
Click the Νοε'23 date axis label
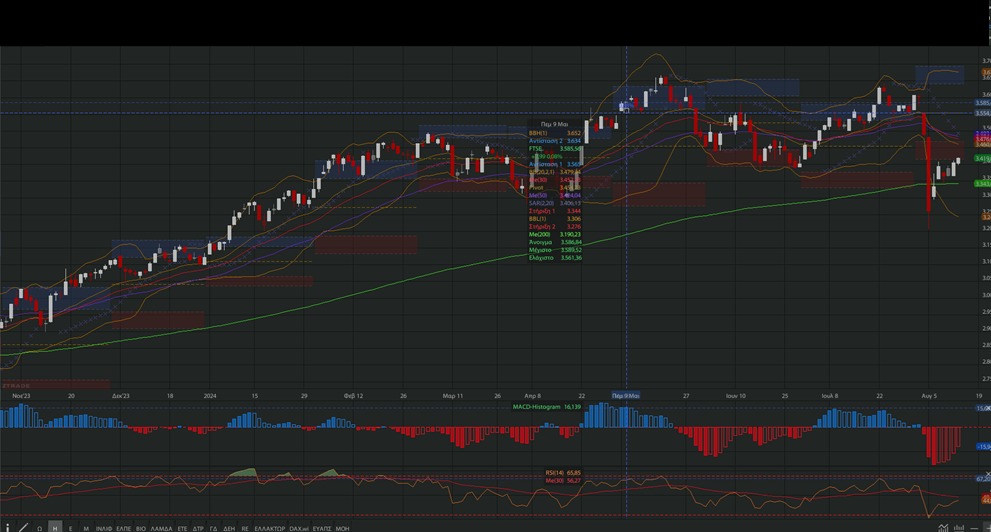21,396
